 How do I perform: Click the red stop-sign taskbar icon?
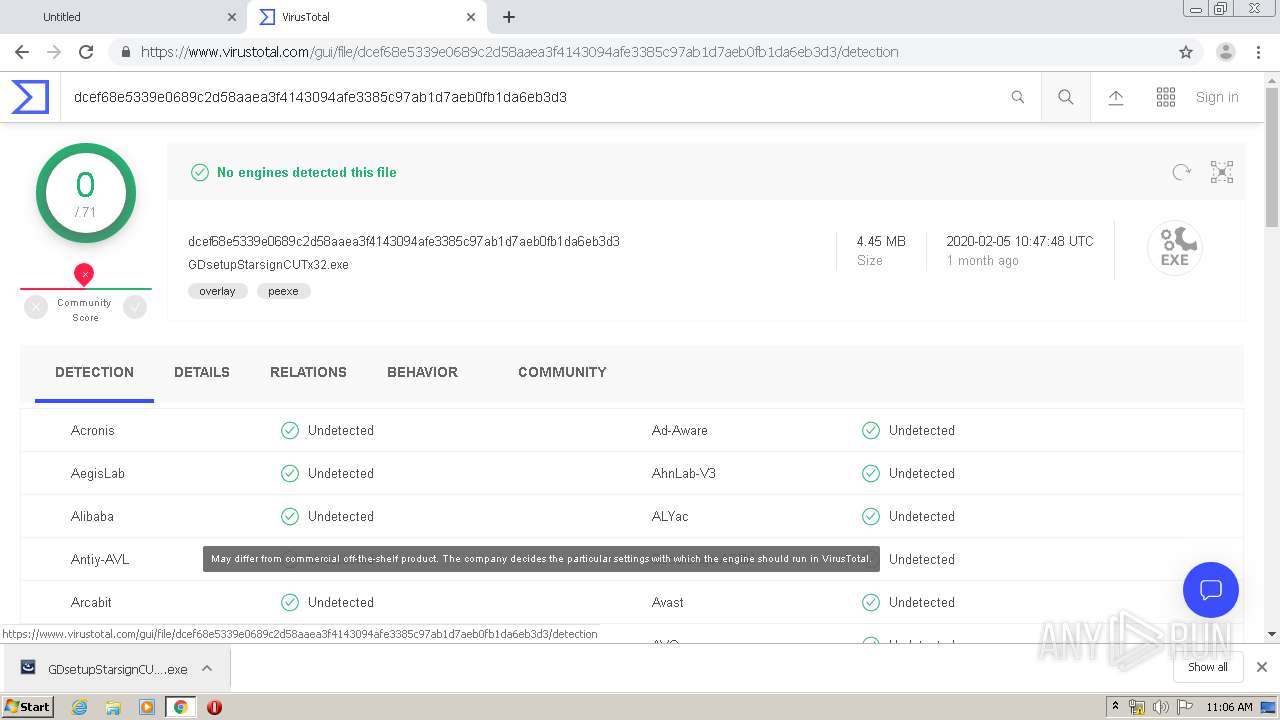coord(214,707)
